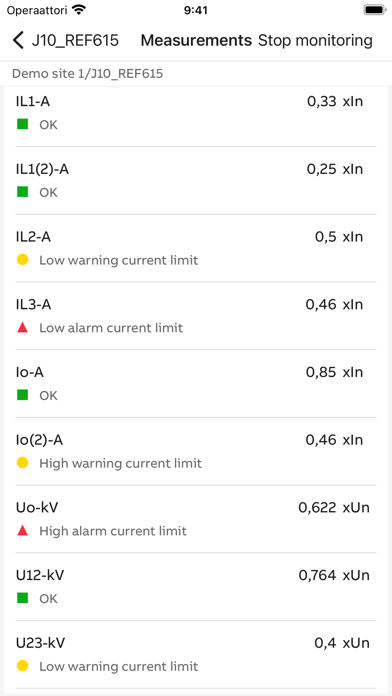The width and height of the screenshot is (392, 696).
Task: Click the red alarm triangle under Uo-kV
Action: (x=23, y=530)
